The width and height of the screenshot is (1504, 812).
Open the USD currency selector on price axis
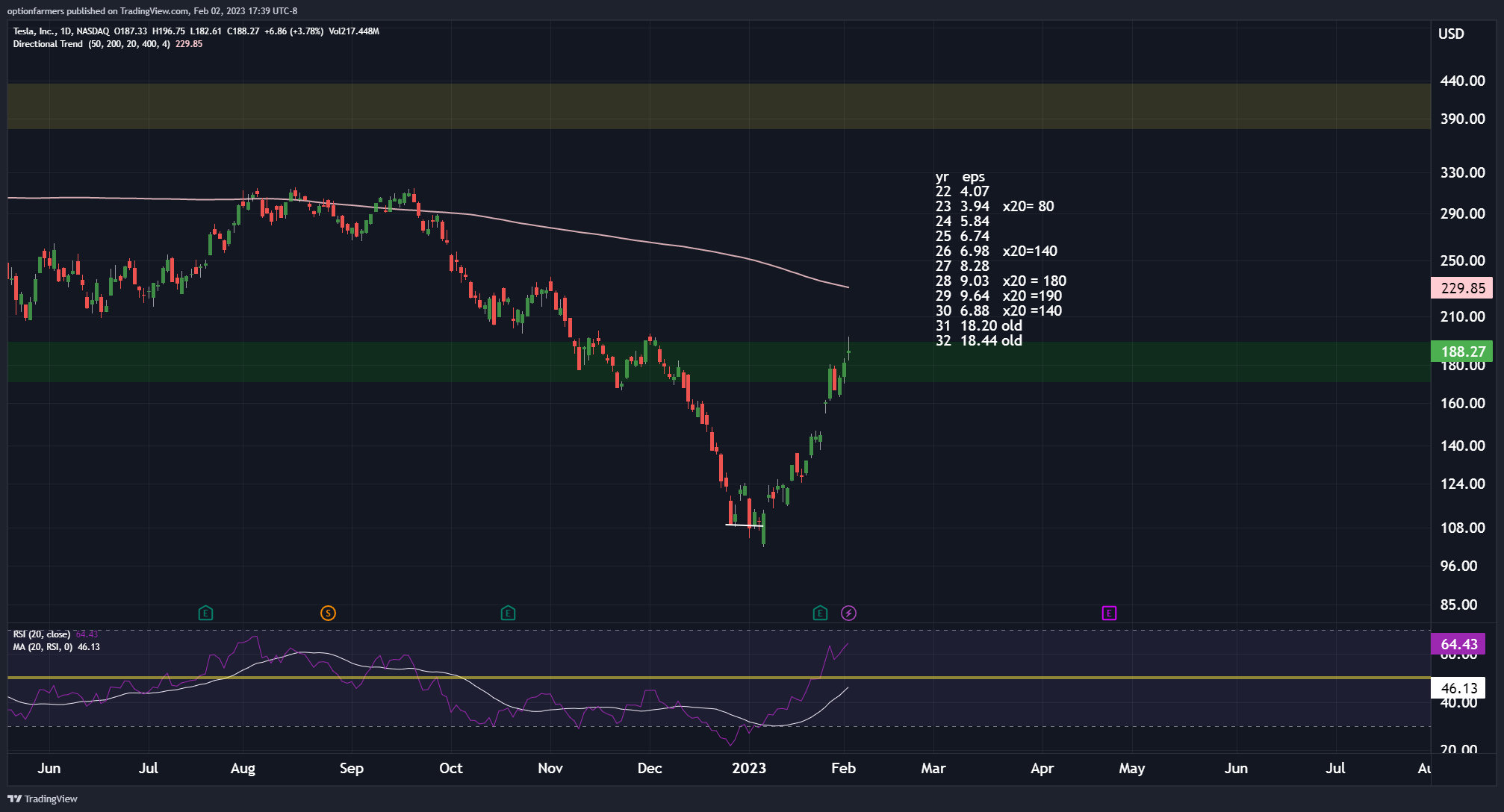click(1451, 34)
